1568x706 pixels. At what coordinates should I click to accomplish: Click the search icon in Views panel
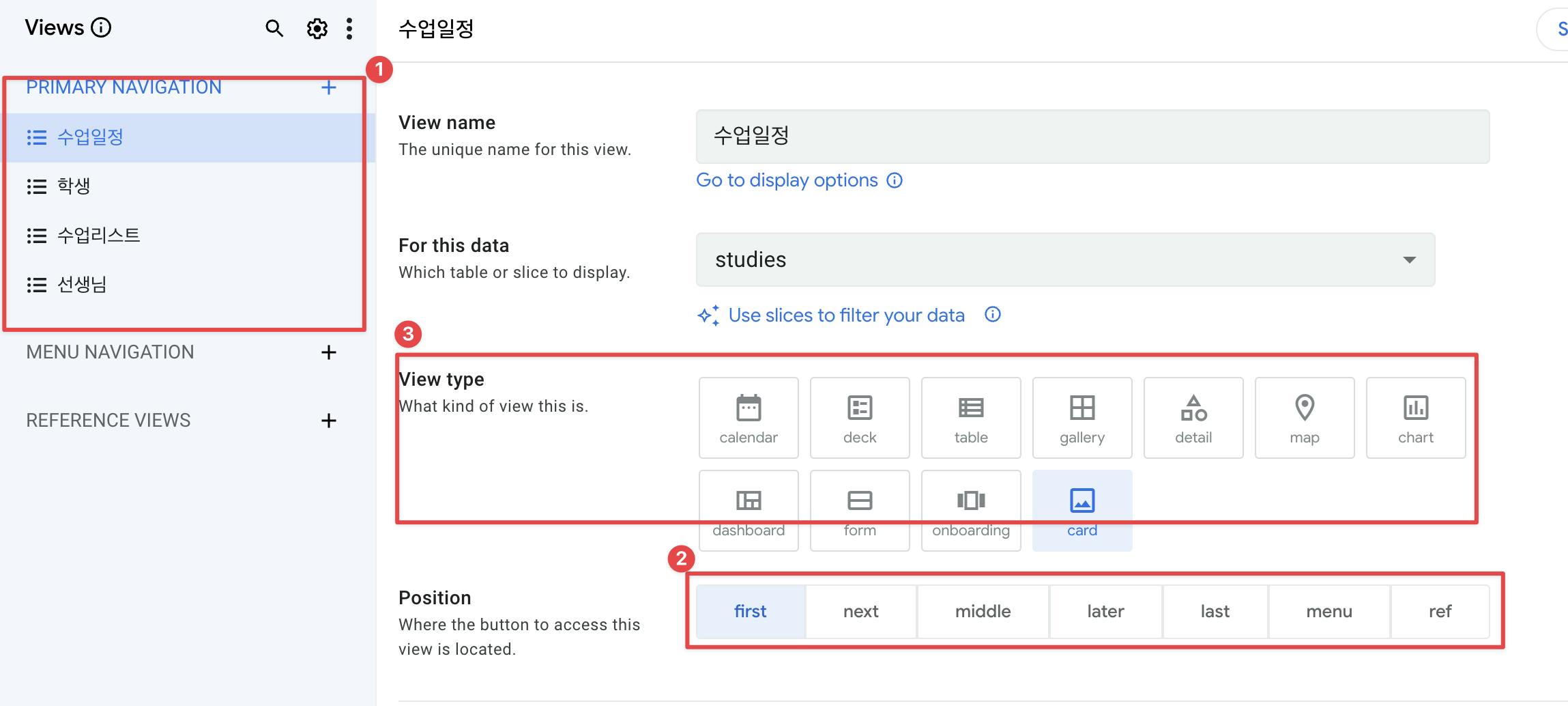pos(274,29)
